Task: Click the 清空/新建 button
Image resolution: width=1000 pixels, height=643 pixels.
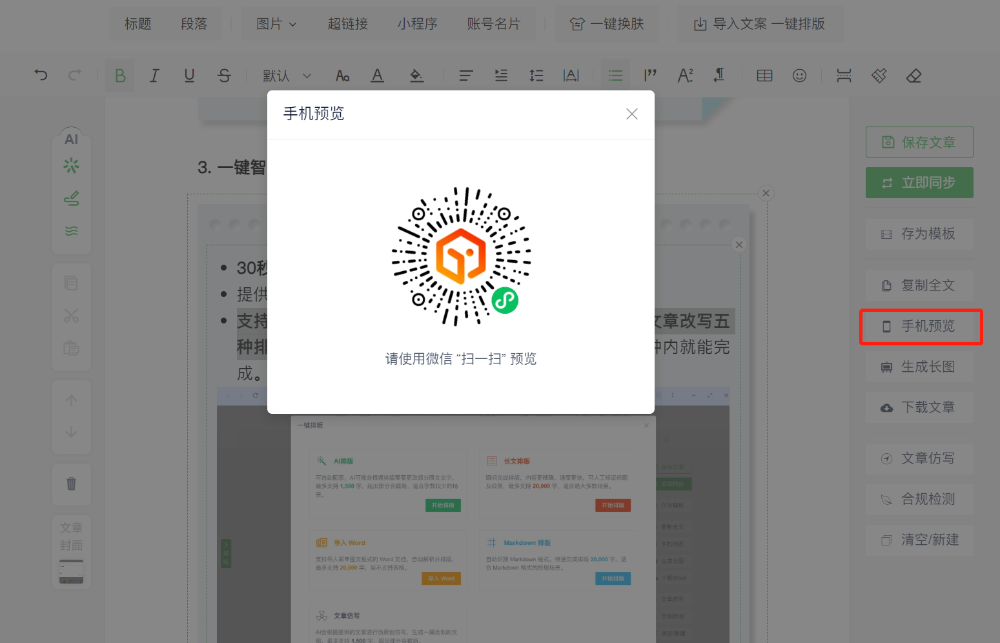Action: (920, 540)
